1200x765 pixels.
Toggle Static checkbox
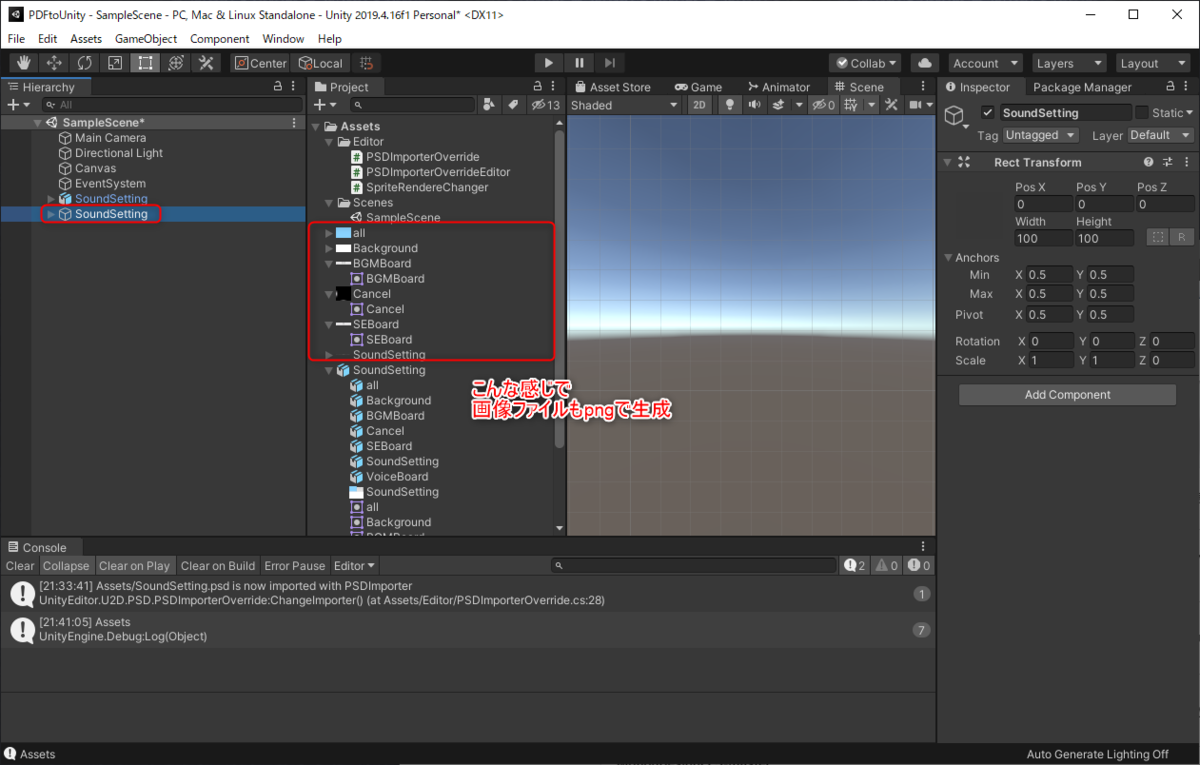click(1142, 113)
